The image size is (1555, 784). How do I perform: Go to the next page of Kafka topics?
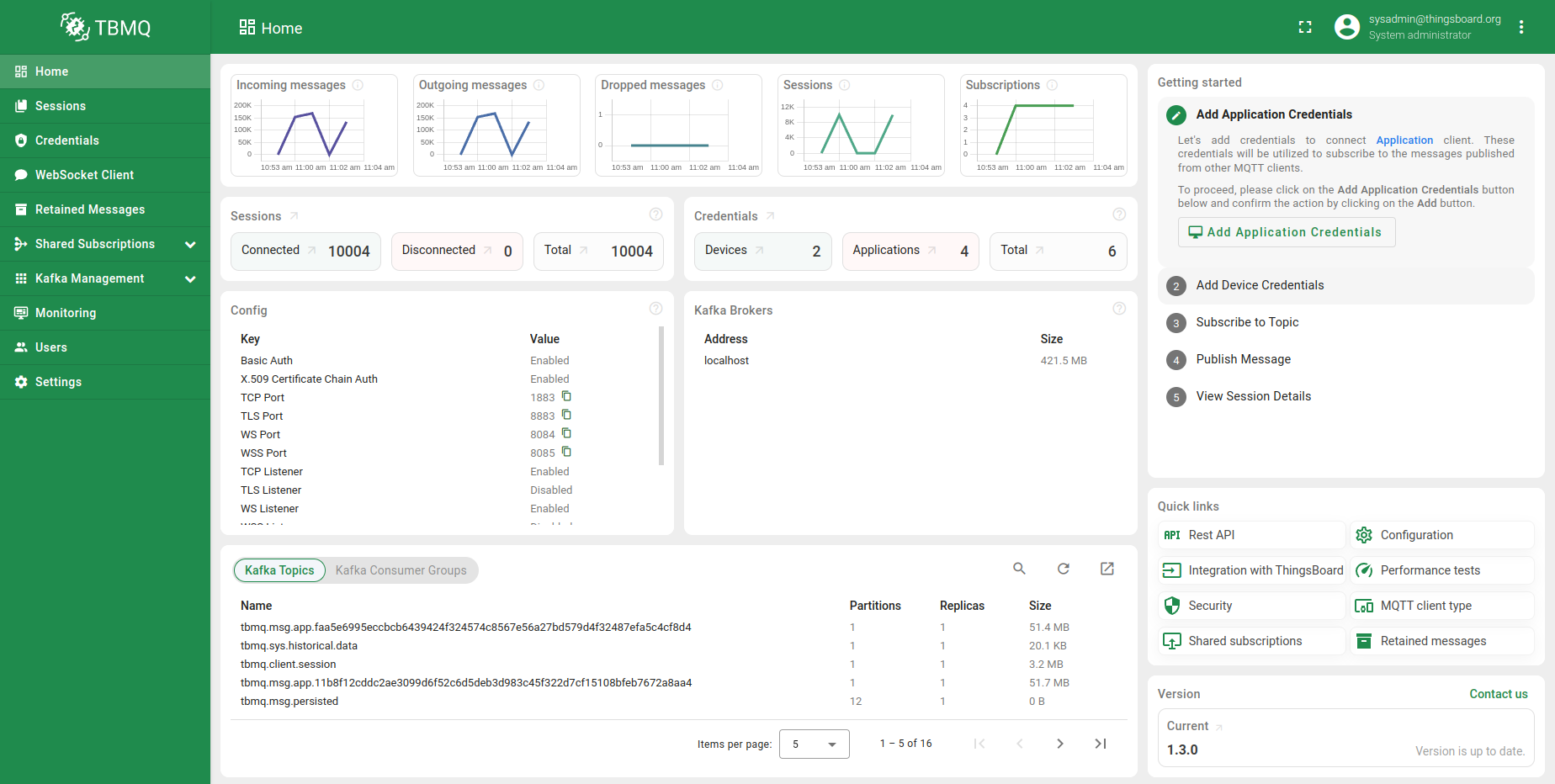click(1059, 744)
